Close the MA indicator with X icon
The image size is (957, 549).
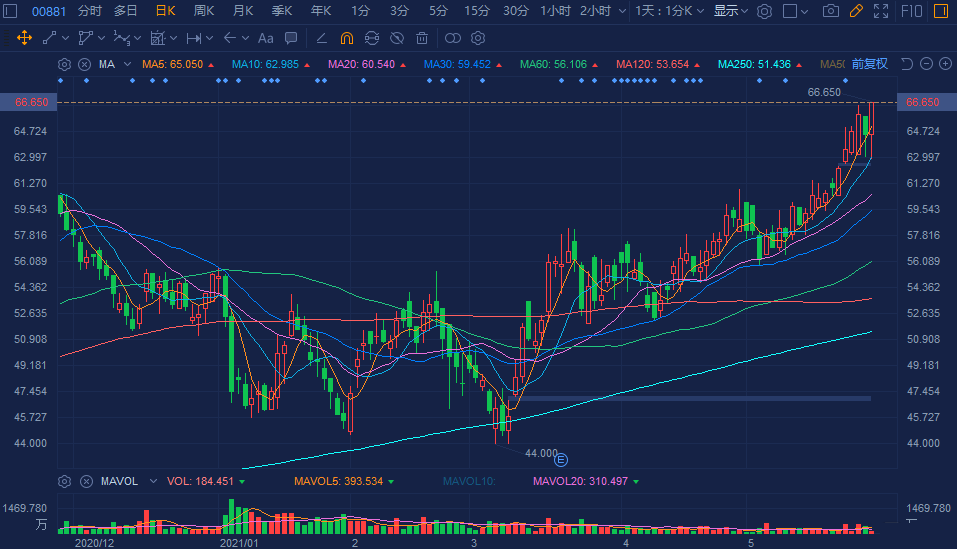tap(84, 64)
